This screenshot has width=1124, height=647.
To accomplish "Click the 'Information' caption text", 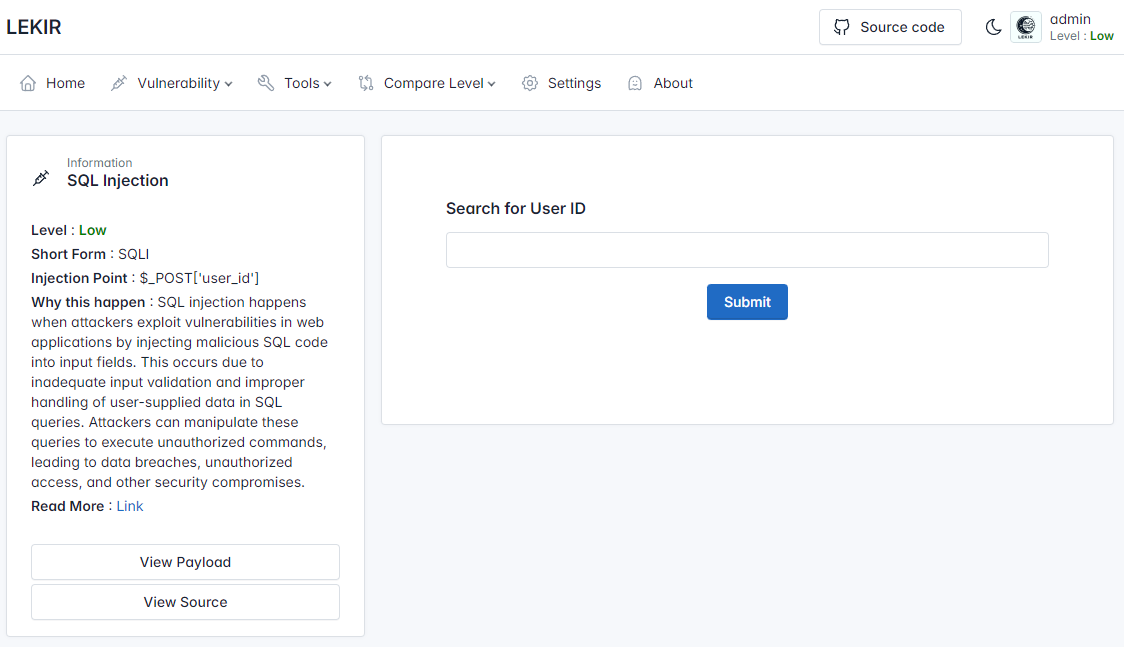I will click(100, 163).
